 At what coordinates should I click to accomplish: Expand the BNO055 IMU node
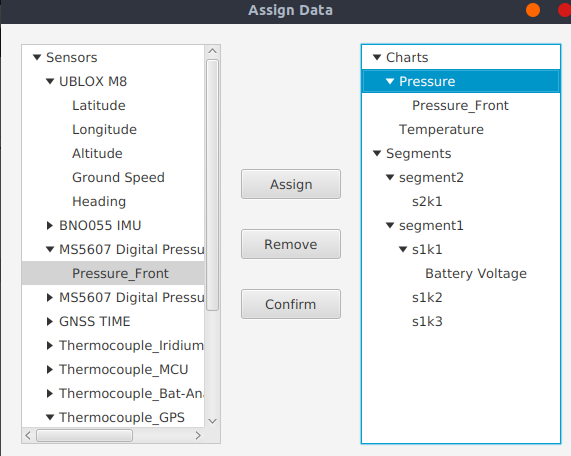pos(50,225)
